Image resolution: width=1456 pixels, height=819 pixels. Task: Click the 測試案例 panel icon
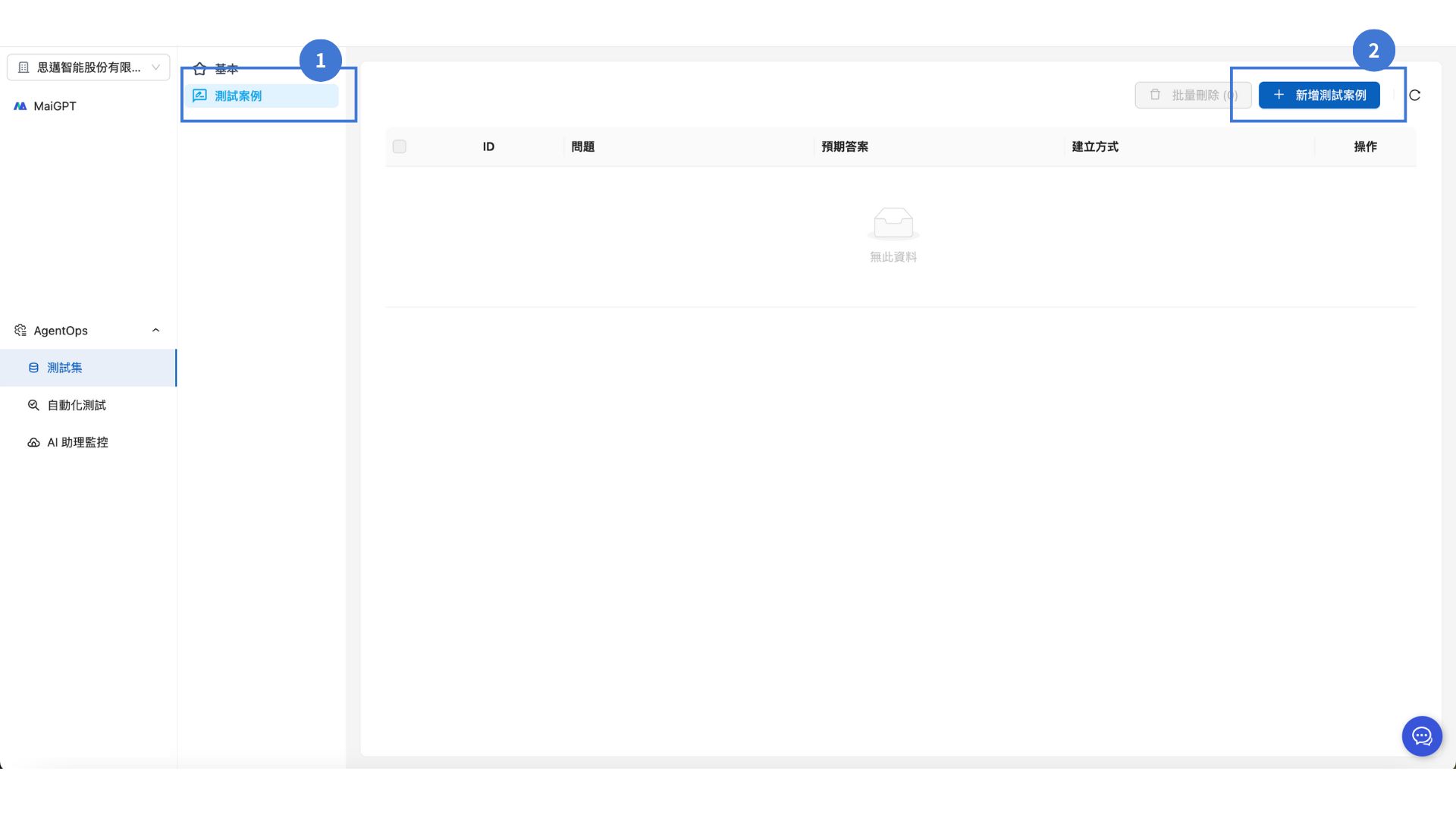[x=199, y=96]
